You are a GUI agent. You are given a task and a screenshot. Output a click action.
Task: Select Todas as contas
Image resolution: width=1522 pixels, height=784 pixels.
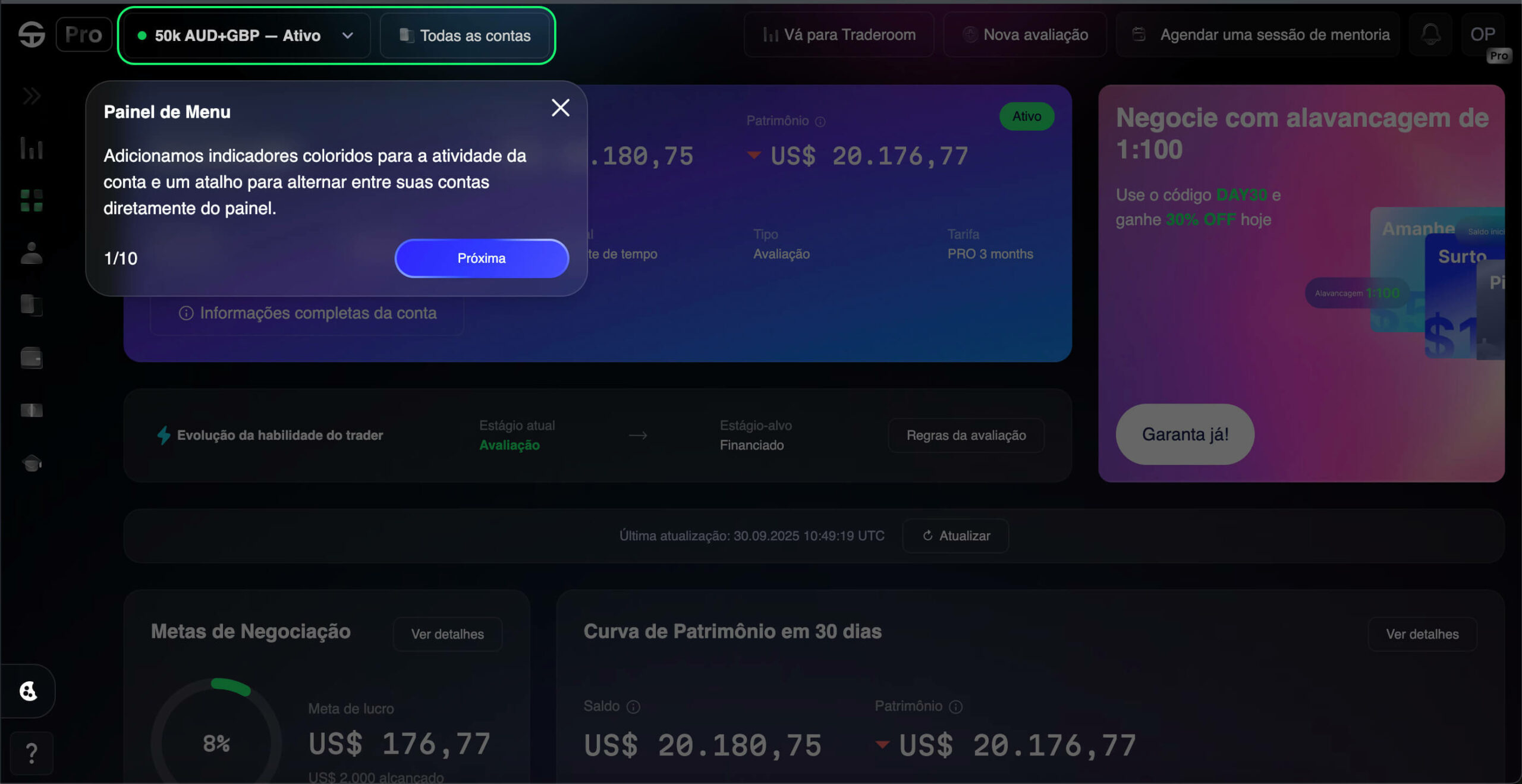tap(465, 36)
